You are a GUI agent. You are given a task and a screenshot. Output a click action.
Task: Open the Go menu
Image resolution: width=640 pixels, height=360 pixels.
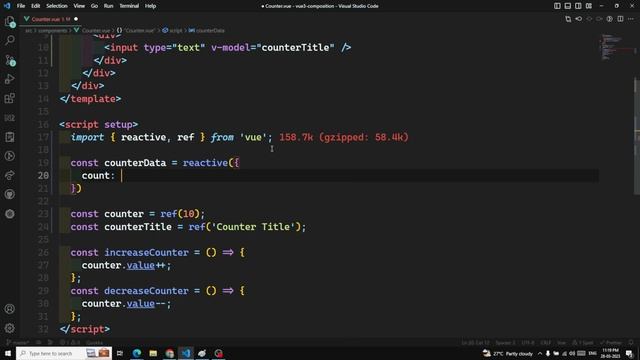click(x=94, y=6)
